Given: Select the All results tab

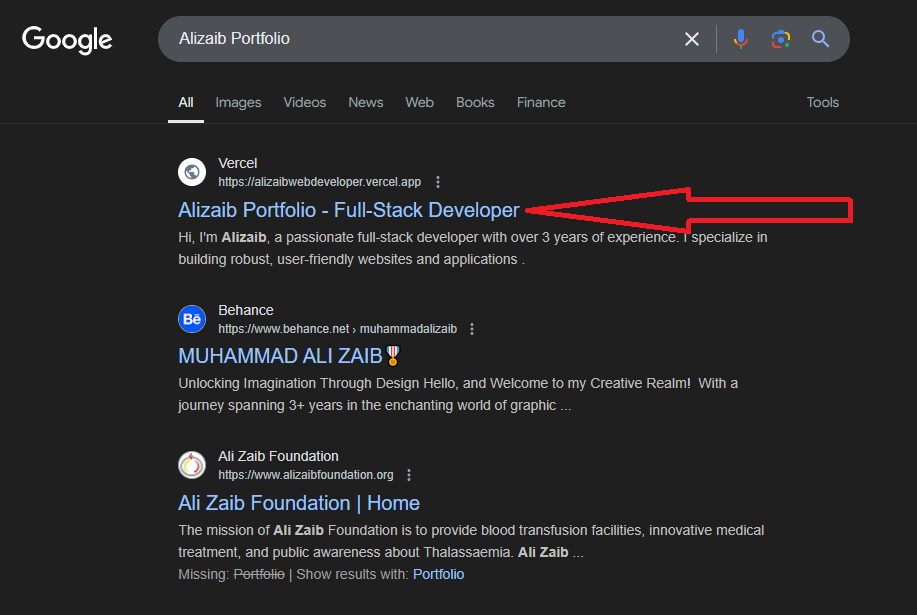Looking at the screenshot, I should pyautogui.click(x=186, y=102).
